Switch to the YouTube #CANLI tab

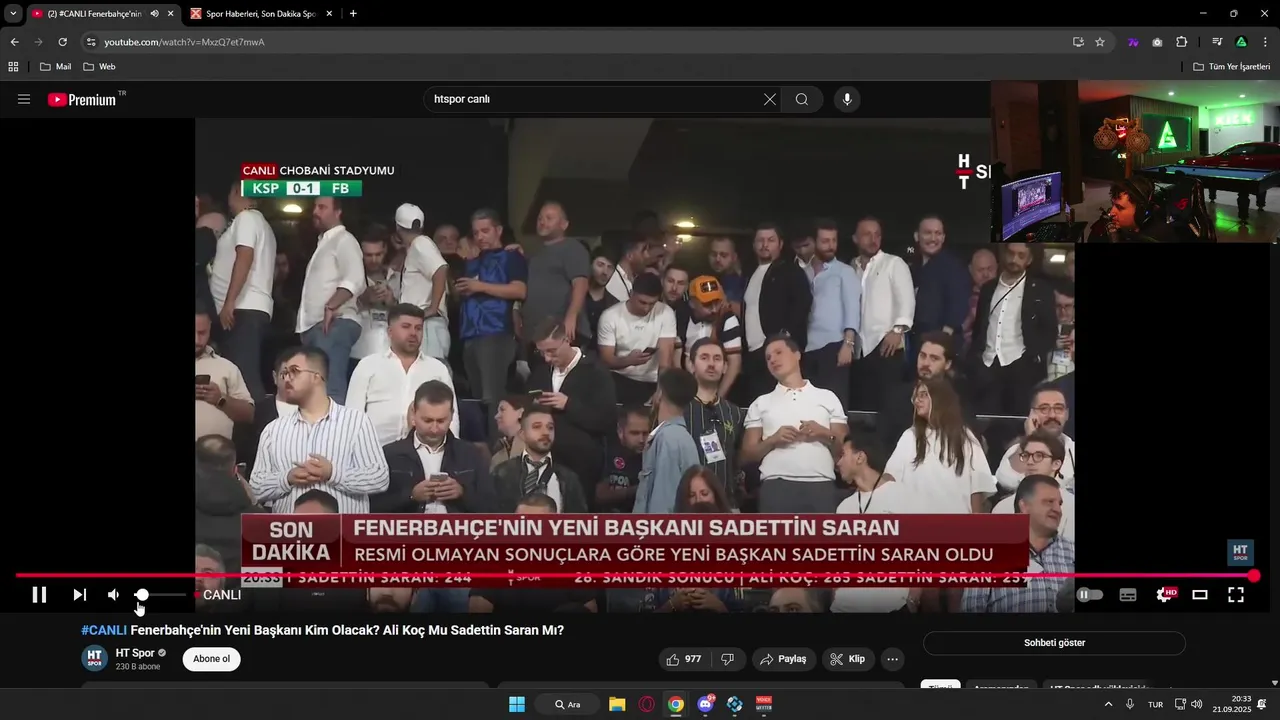(95, 13)
